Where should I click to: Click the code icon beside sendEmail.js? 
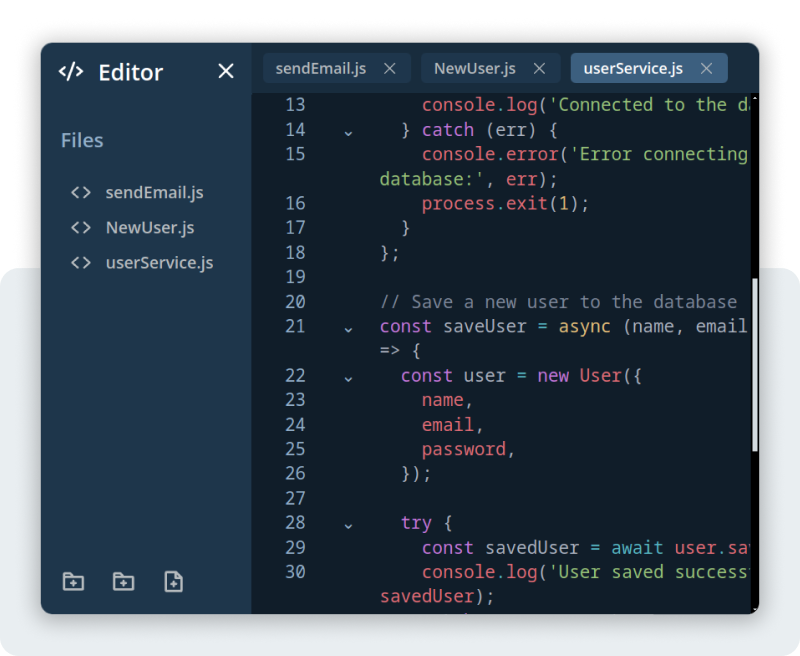tap(80, 192)
